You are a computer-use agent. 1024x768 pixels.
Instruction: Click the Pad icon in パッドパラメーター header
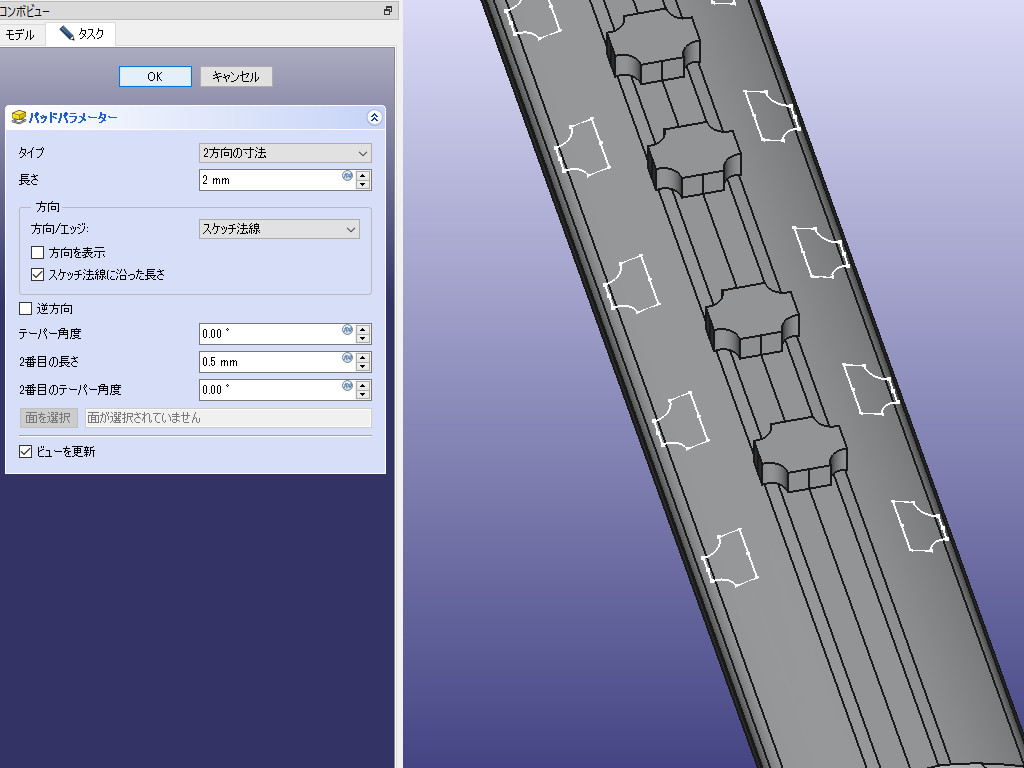point(19,118)
